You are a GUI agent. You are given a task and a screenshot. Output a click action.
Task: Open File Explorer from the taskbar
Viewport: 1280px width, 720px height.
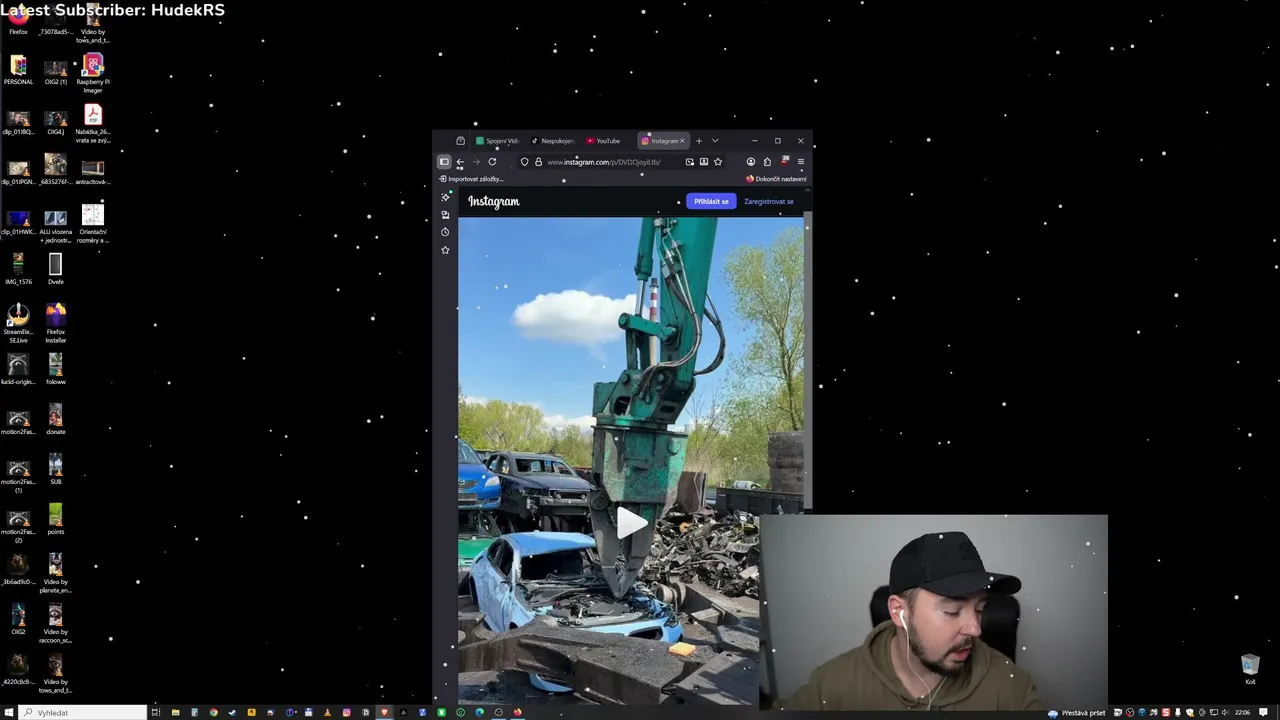pyautogui.click(x=175, y=712)
